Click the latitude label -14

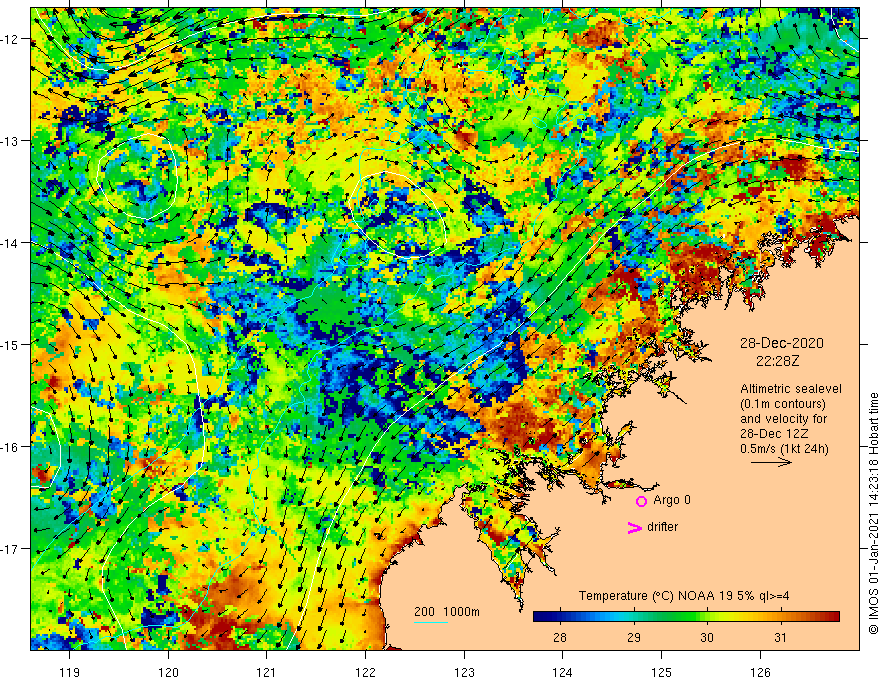(x=11, y=243)
